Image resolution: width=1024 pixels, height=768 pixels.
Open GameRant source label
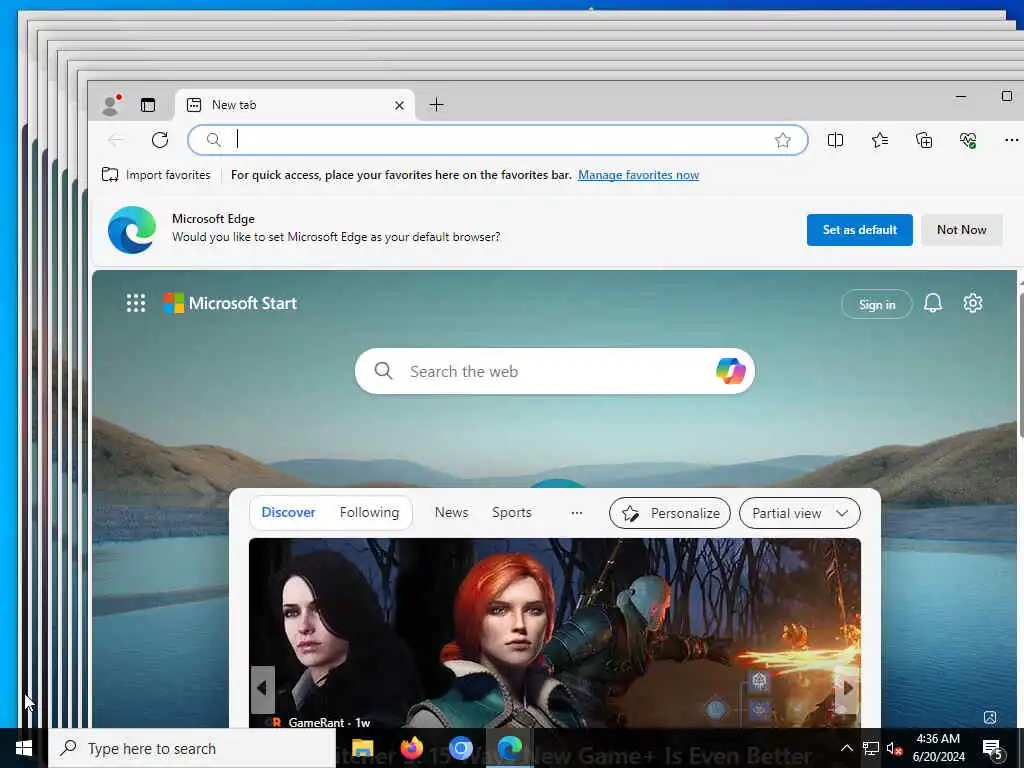pyautogui.click(x=319, y=722)
